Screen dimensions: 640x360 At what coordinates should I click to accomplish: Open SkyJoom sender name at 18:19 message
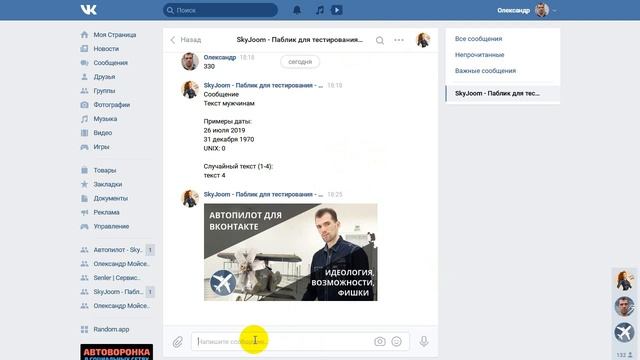click(263, 85)
